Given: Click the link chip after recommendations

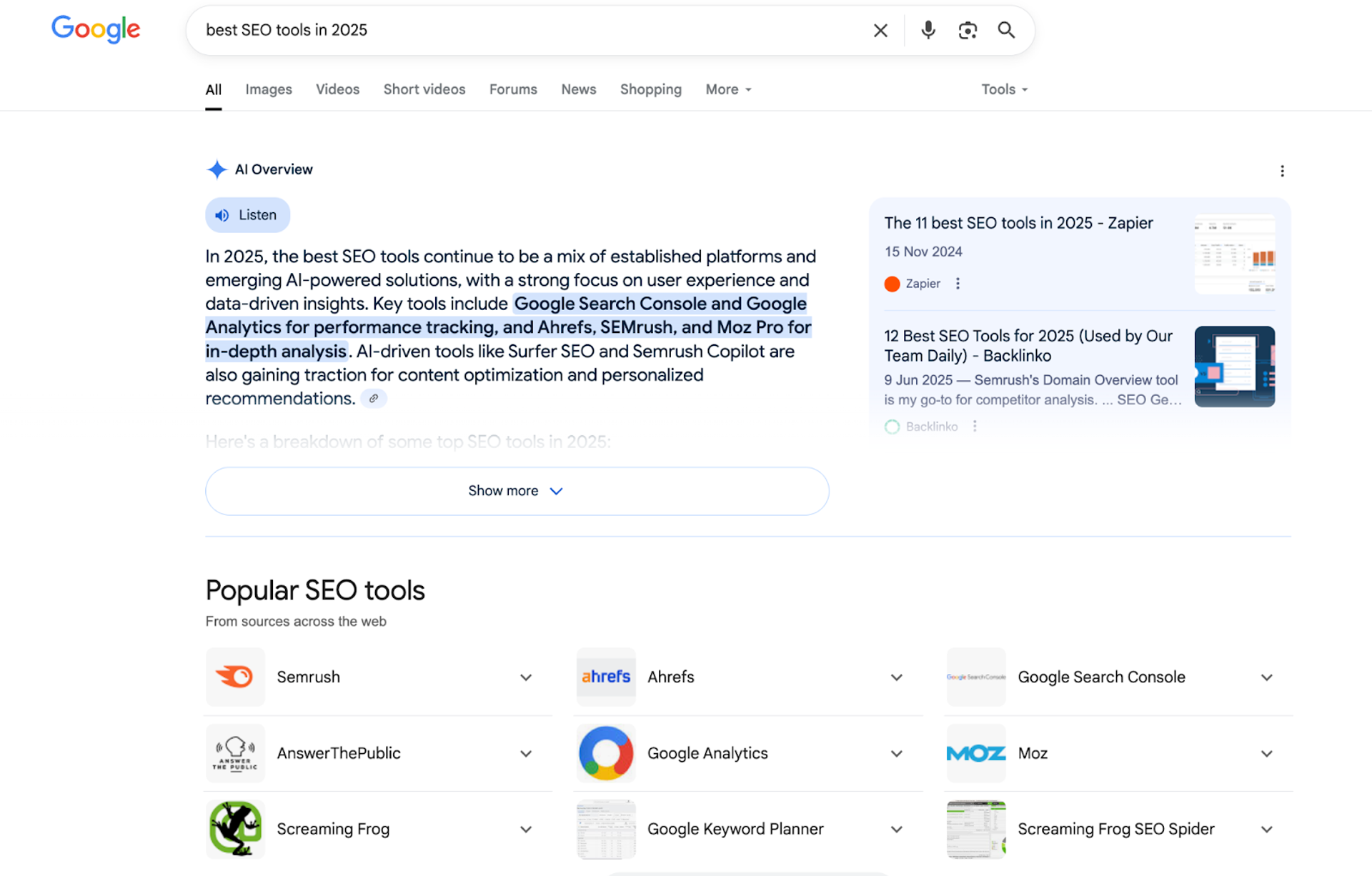Looking at the screenshot, I should [x=373, y=399].
